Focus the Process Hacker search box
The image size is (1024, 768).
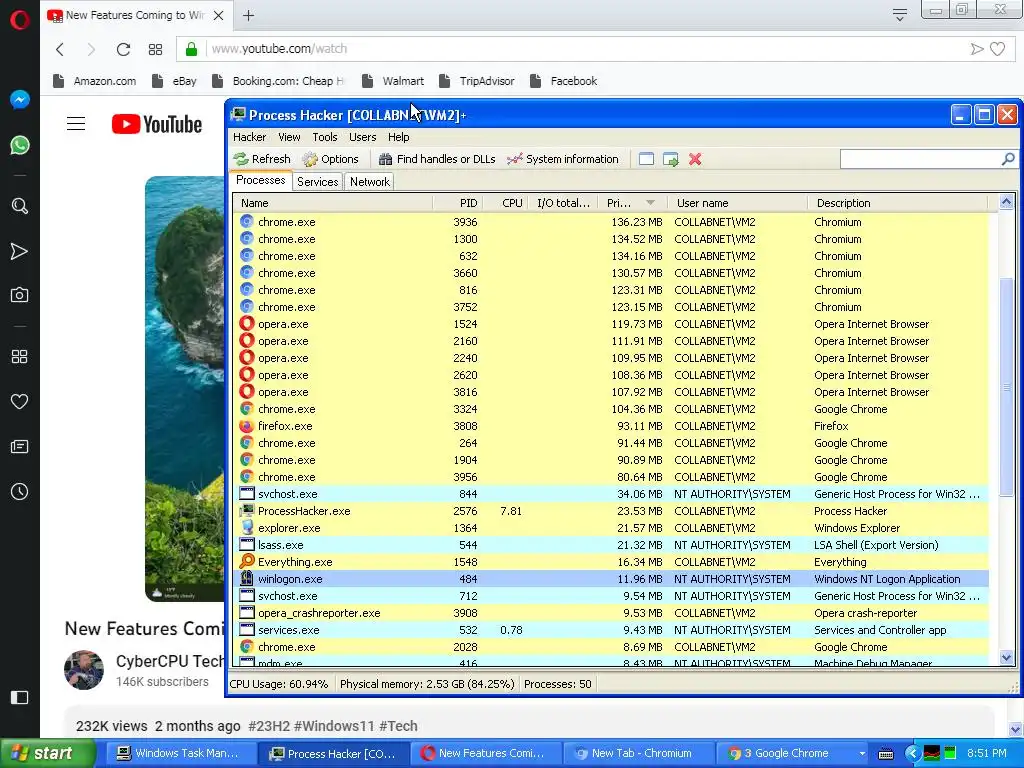click(x=920, y=159)
